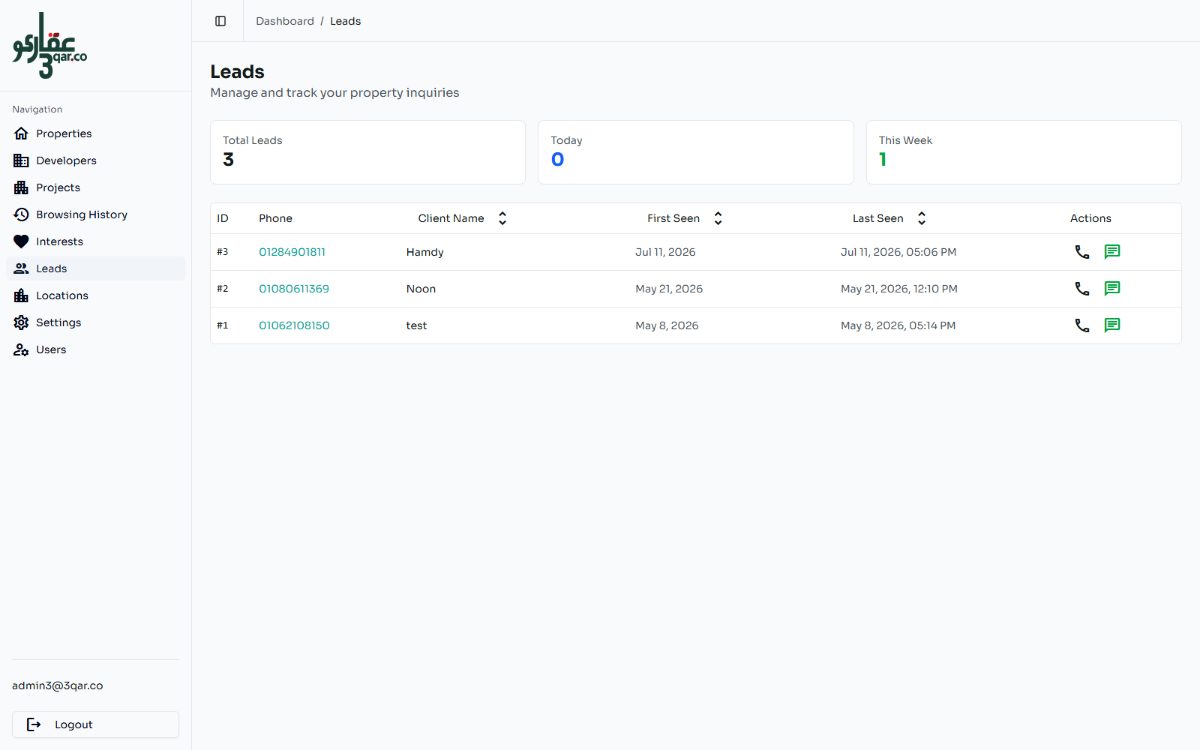
Task: Open phone number 01284901811
Action: 292,252
